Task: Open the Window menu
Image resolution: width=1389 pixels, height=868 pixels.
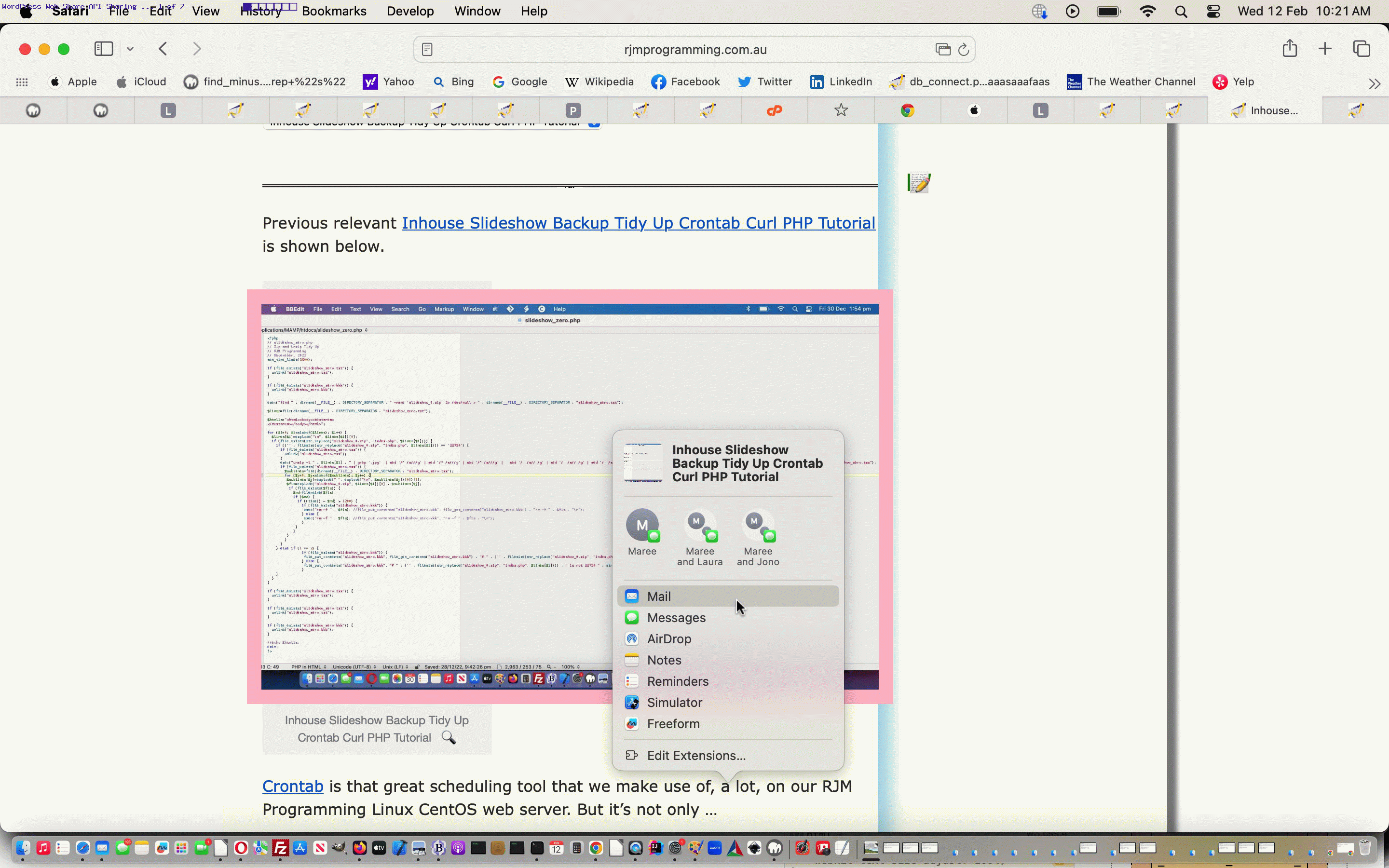Action: pos(477,11)
